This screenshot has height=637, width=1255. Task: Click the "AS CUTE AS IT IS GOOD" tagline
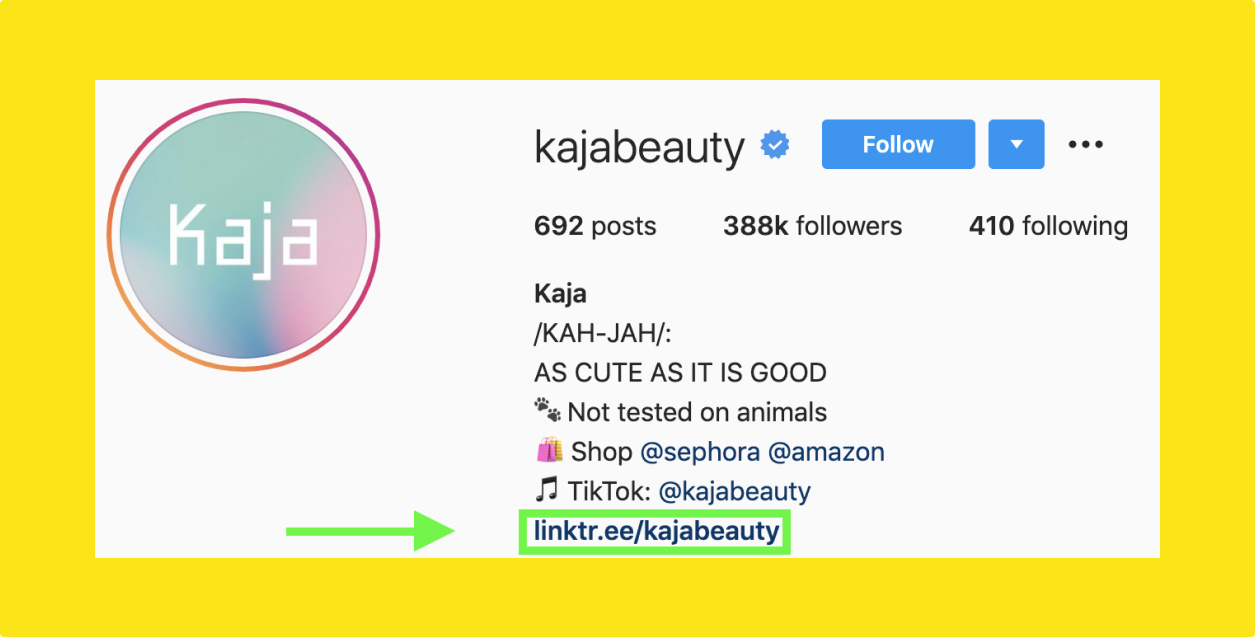pyautogui.click(x=680, y=373)
